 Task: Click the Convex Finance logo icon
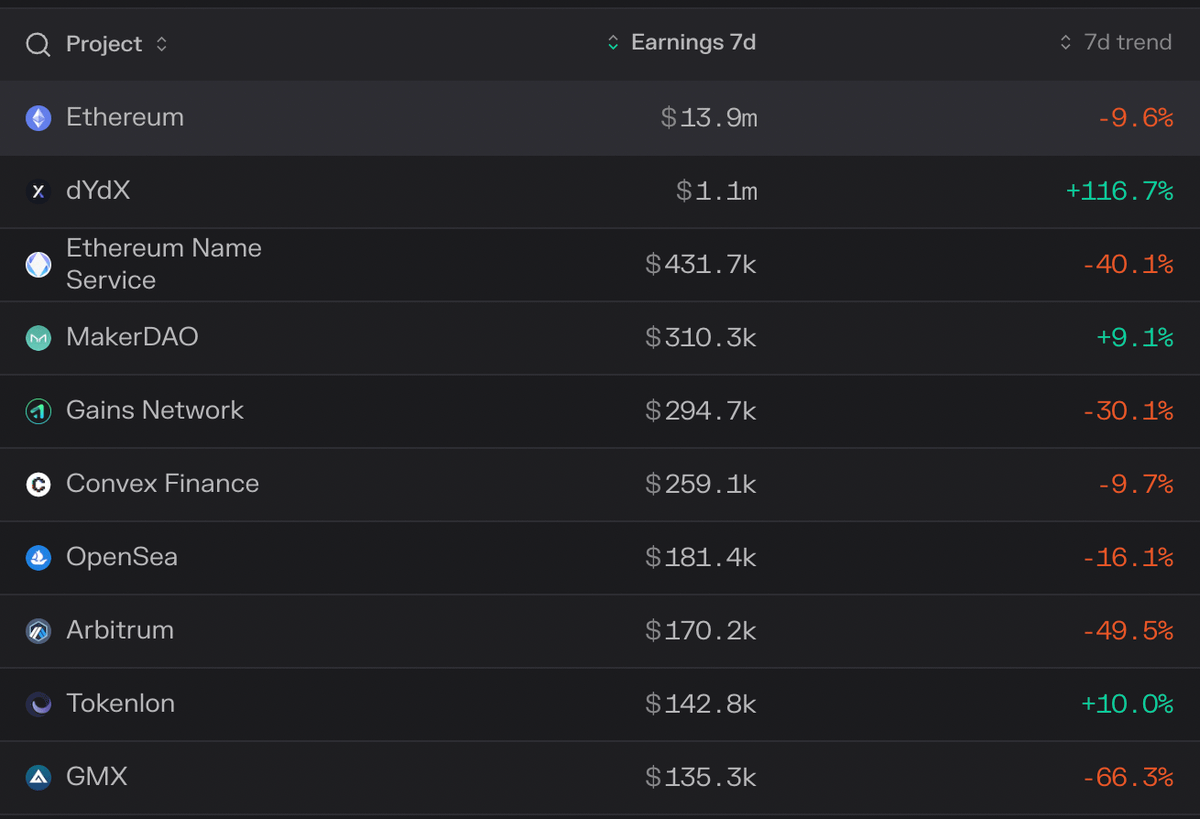pos(38,485)
